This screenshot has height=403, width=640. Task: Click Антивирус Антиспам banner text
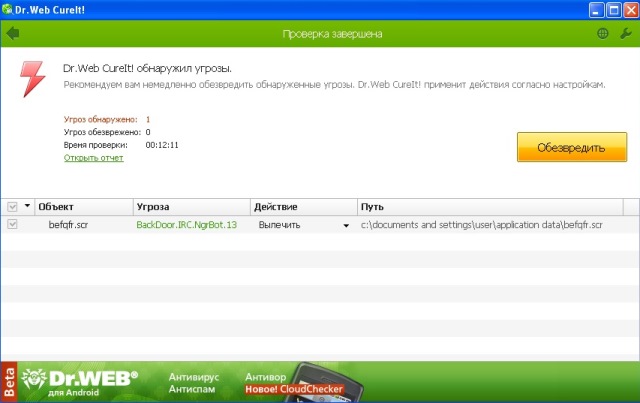tap(193, 383)
